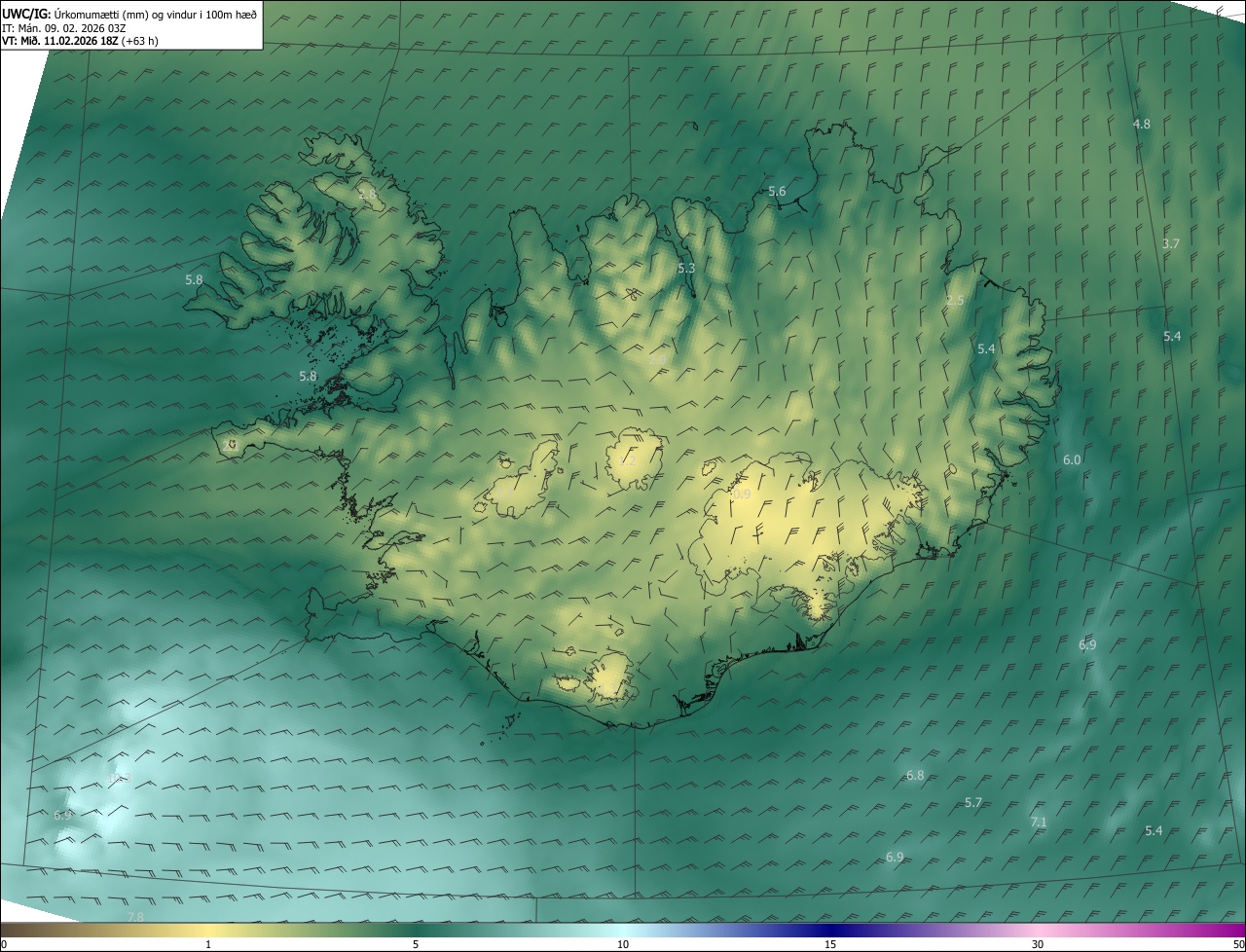Click the 7.8 value label on map

click(x=136, y=917)
